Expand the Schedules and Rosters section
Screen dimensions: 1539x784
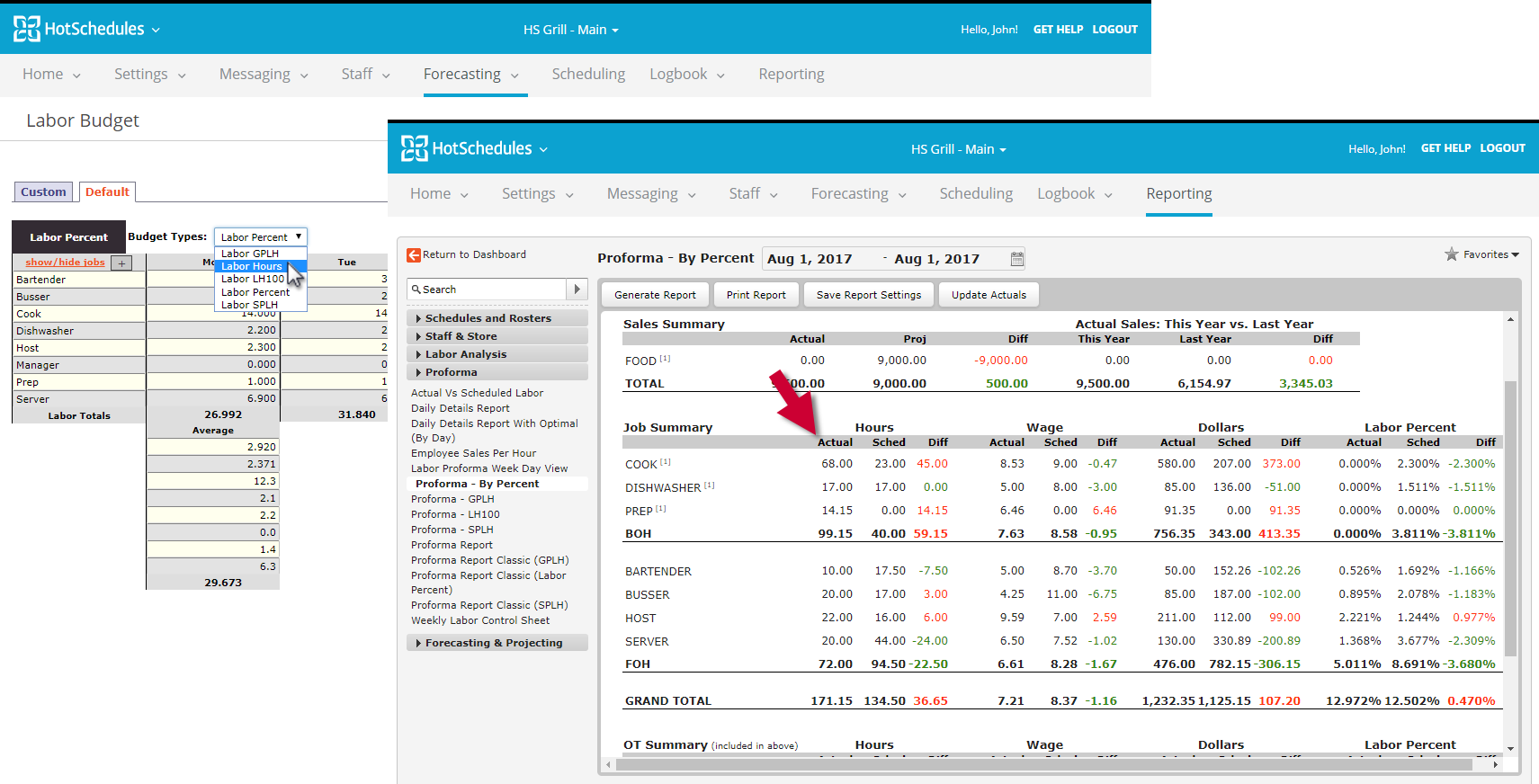click(497, 318)
